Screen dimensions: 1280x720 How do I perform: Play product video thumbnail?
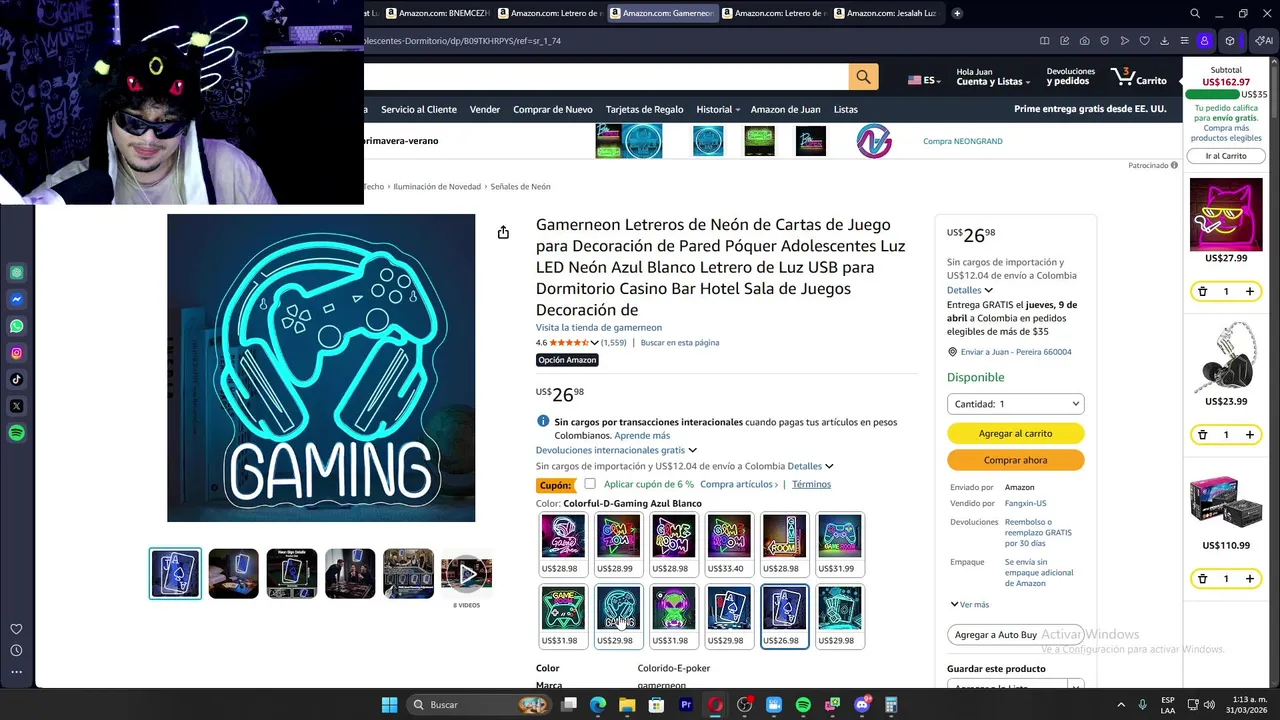click(x=466, y=573)
